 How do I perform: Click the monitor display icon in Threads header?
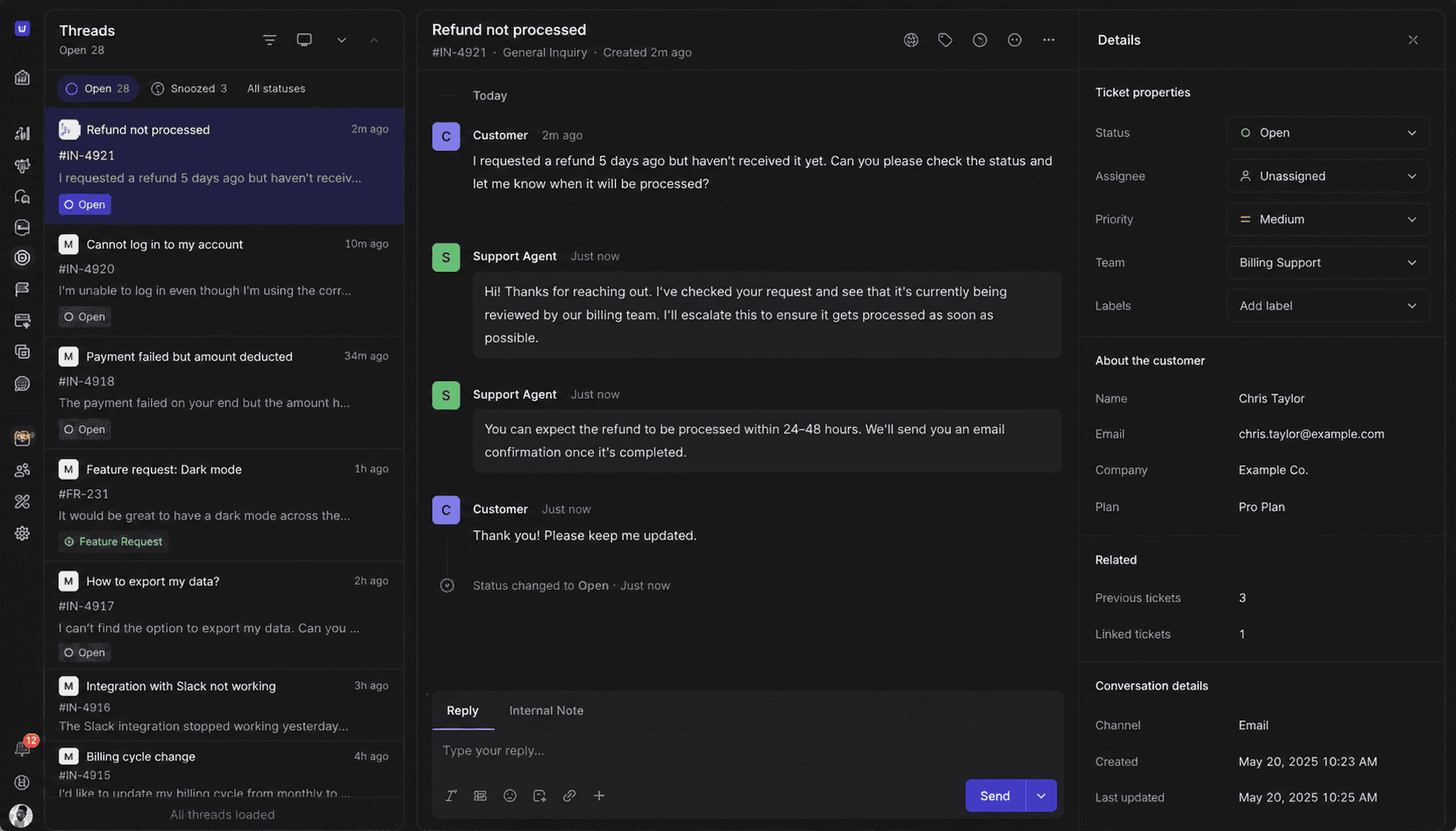click(x=304, y=40)
